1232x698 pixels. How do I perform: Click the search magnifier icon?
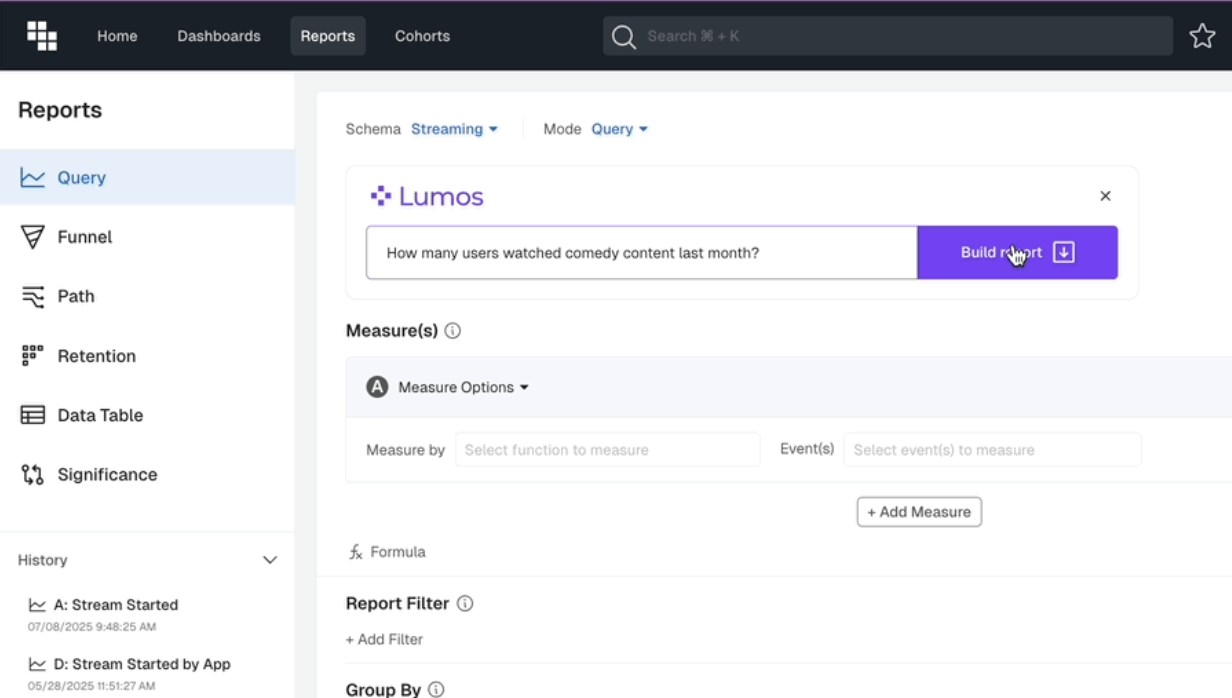tap(624, 37)
